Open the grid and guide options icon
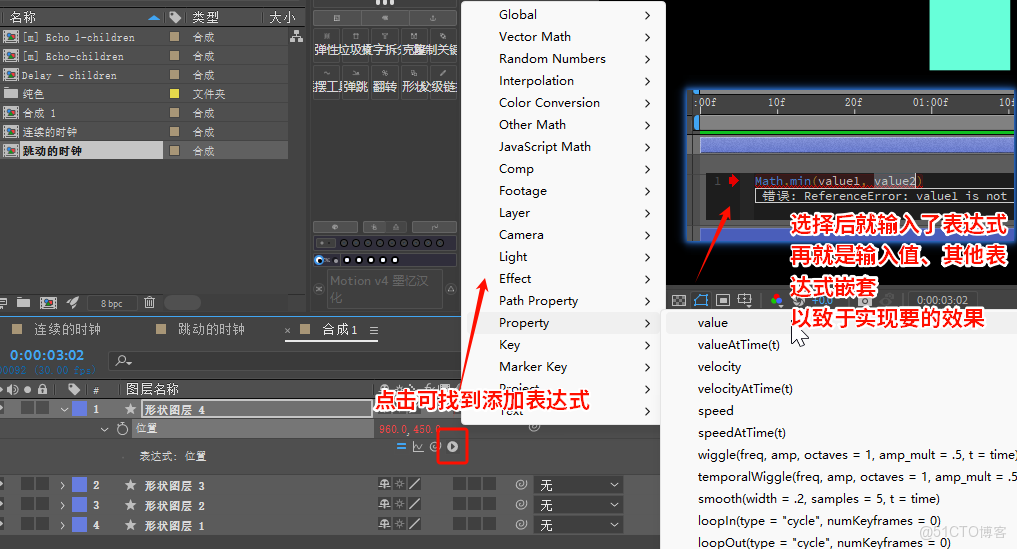This screenshot has height=549, width=1017. pos(745,300)
